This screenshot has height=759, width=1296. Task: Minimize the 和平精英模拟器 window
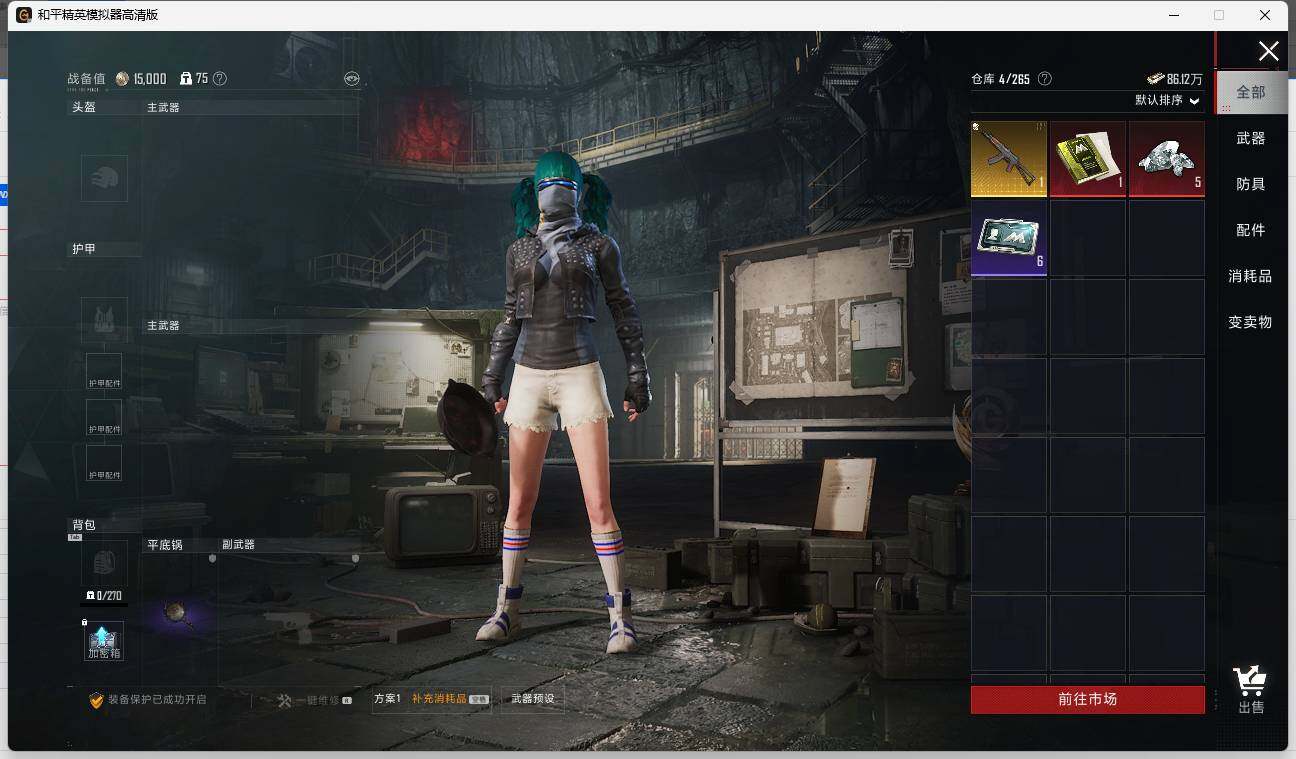click(1173, 15)
